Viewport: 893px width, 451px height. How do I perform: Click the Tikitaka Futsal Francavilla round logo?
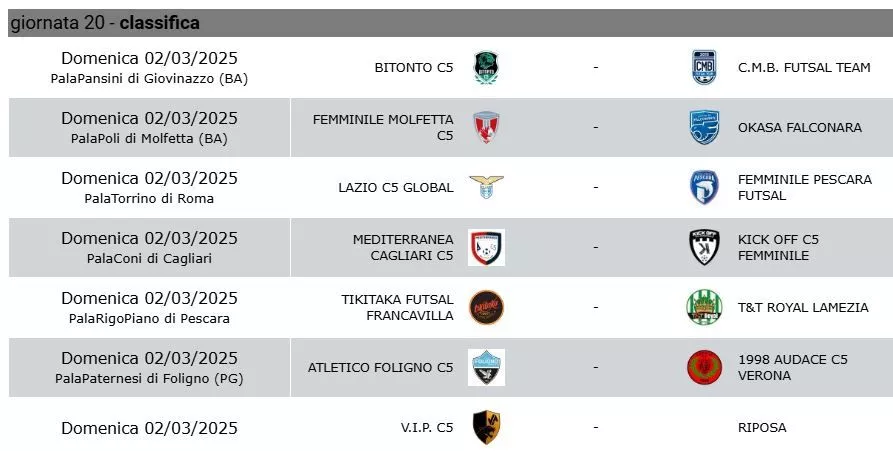point(486,308)
